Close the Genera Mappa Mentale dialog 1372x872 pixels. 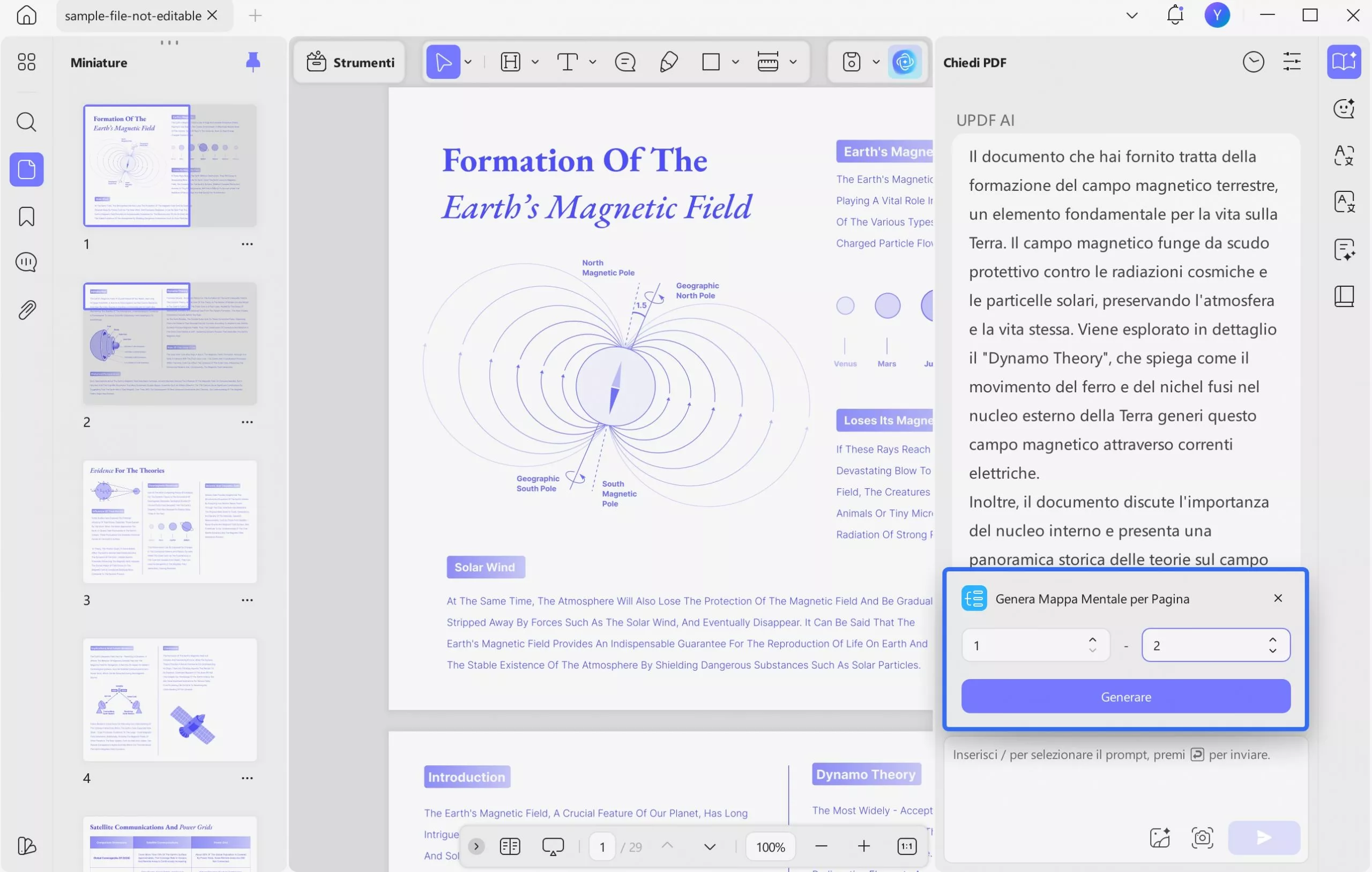[x=1278, y=598]
